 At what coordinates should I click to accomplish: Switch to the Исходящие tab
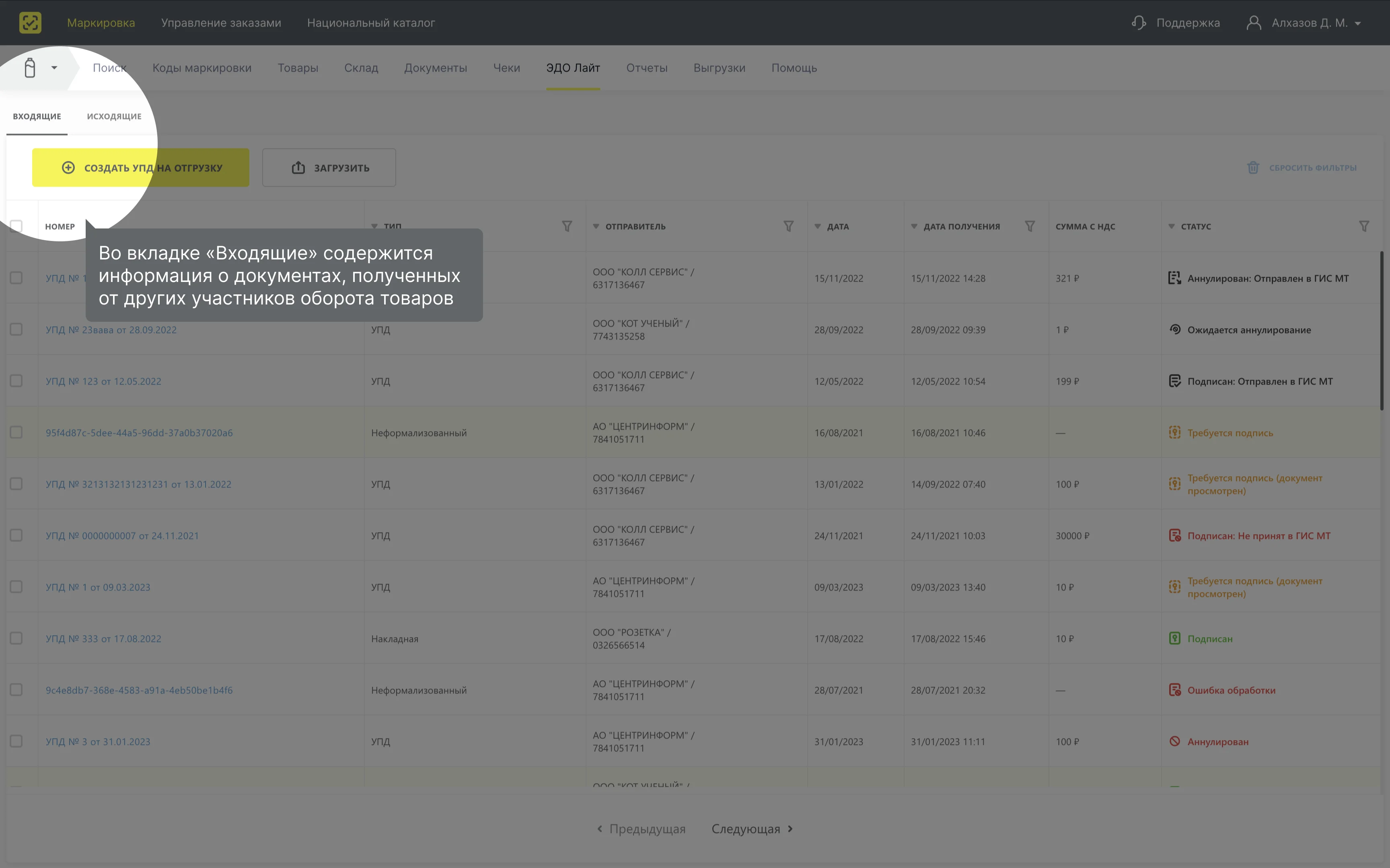click(114, 116)
